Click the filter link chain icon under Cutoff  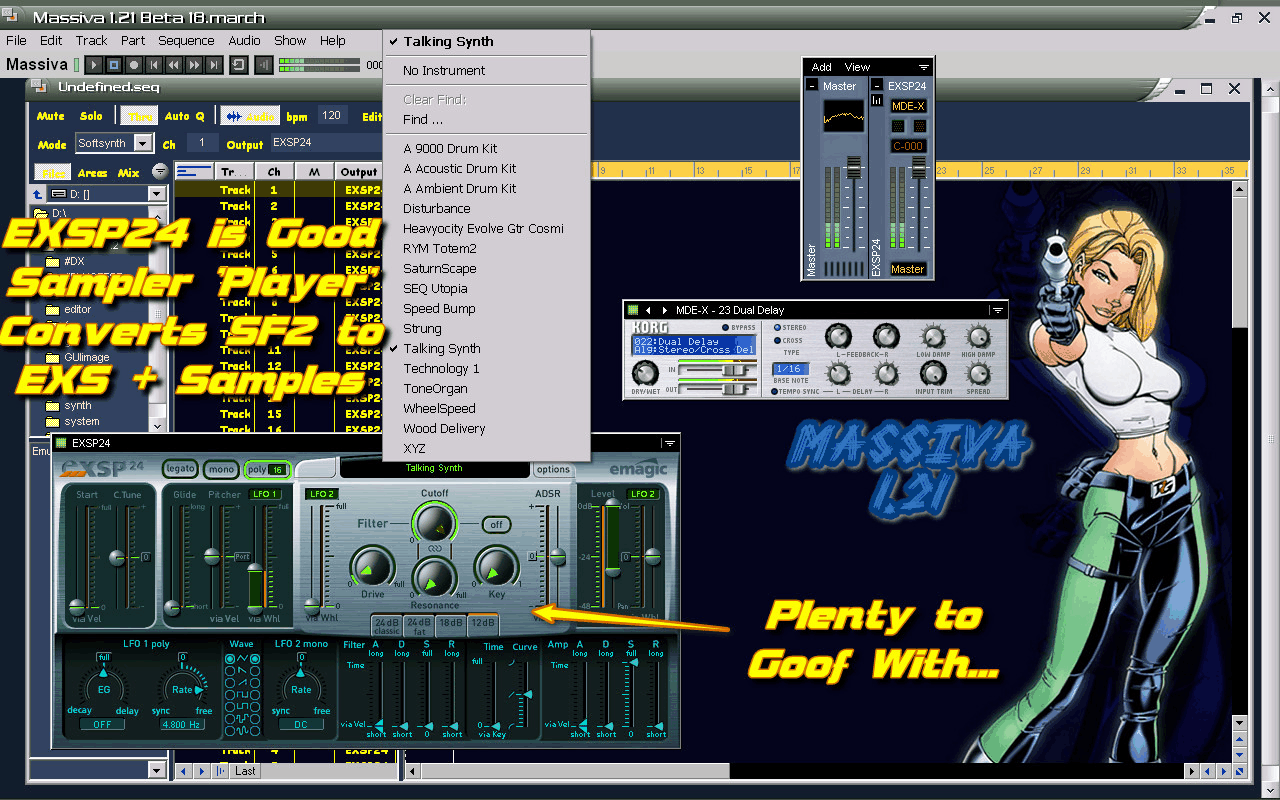coord(434,548)
